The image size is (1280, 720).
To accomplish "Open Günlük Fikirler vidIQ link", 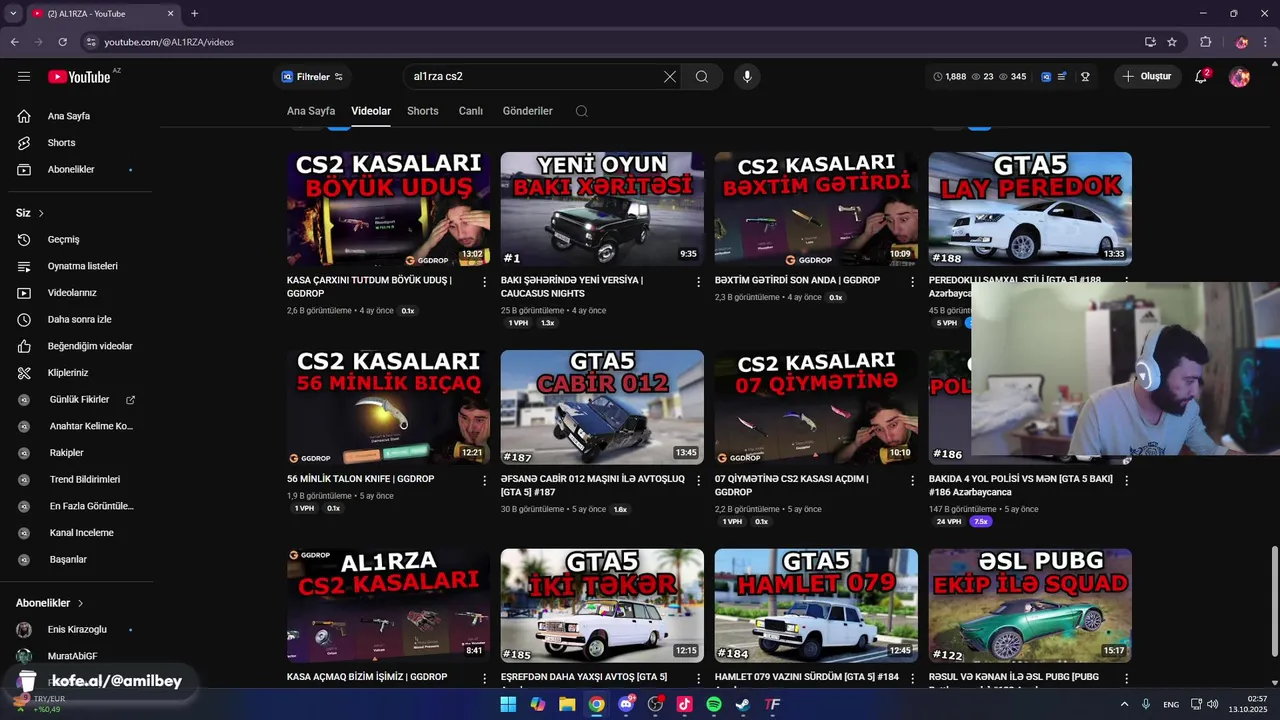I will point(78,400).
